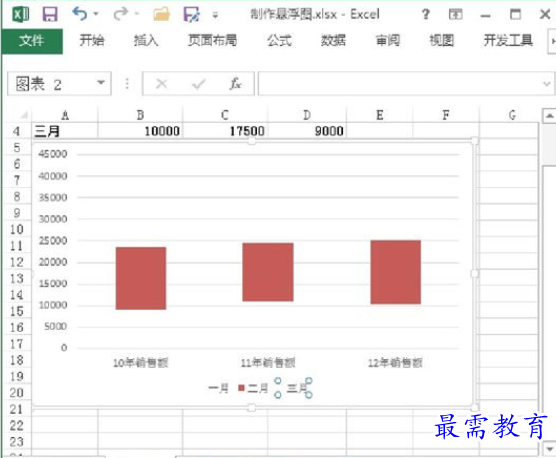
Task: Click the Excel application icon
Action: click(21, 15)
